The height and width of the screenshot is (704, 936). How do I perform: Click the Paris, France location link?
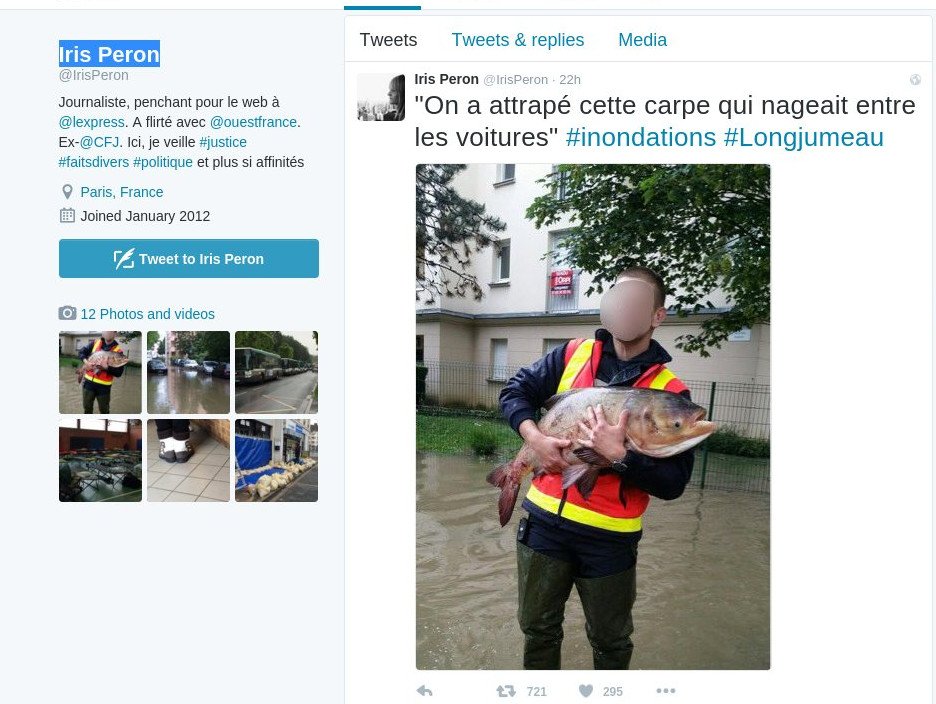[x=122, y=192]
